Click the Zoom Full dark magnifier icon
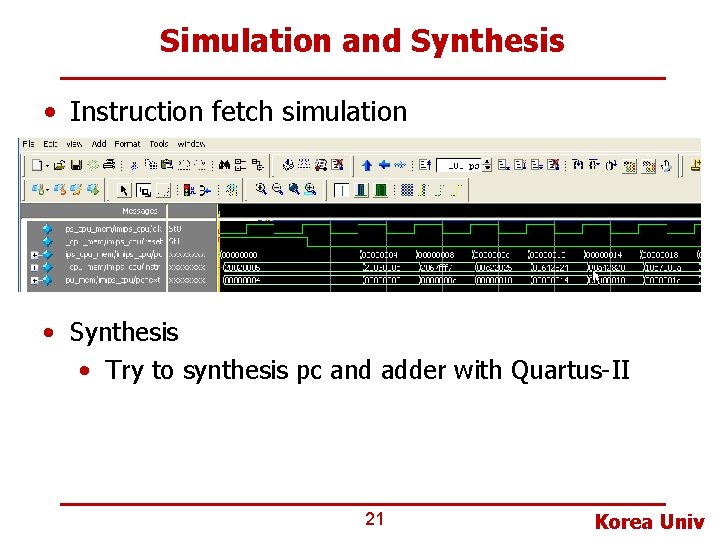The width and height of the screenshot is (720, 540). pos(294,189)
